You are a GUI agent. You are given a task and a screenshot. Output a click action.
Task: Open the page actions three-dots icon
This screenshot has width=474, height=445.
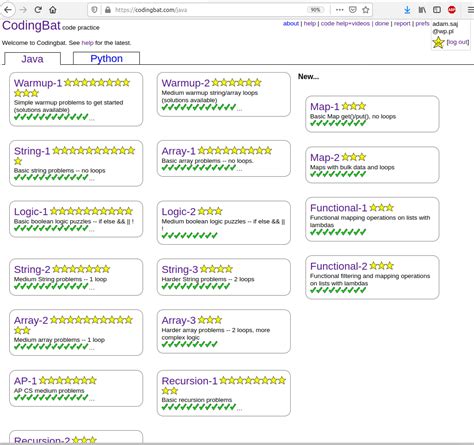point(339,10)
